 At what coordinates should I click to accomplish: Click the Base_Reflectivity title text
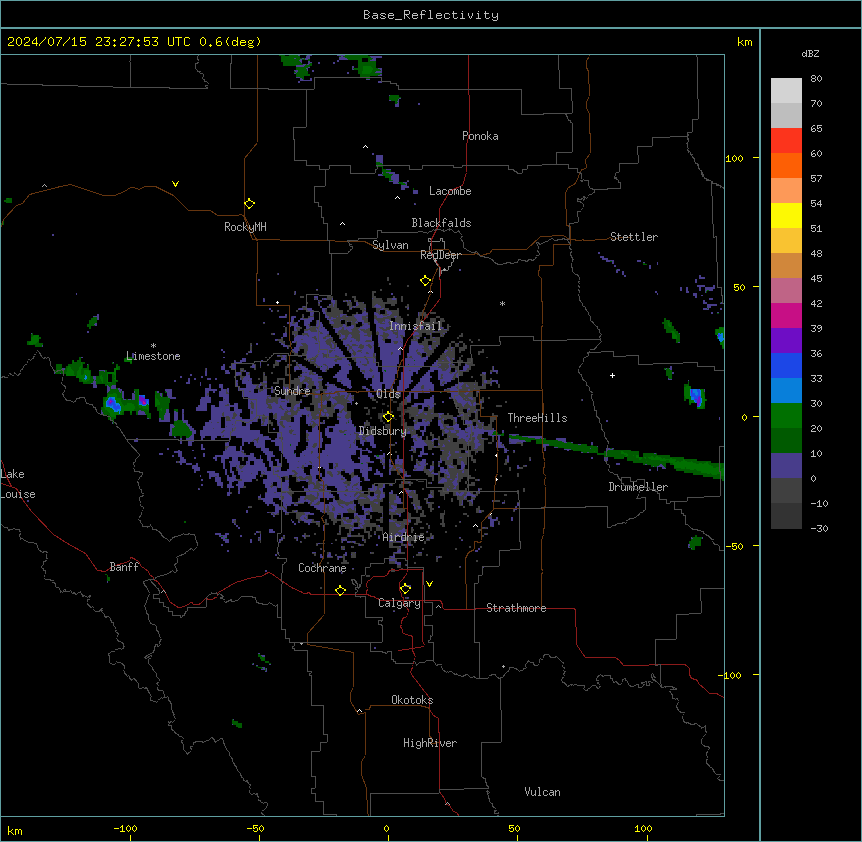tap(431, 15)
